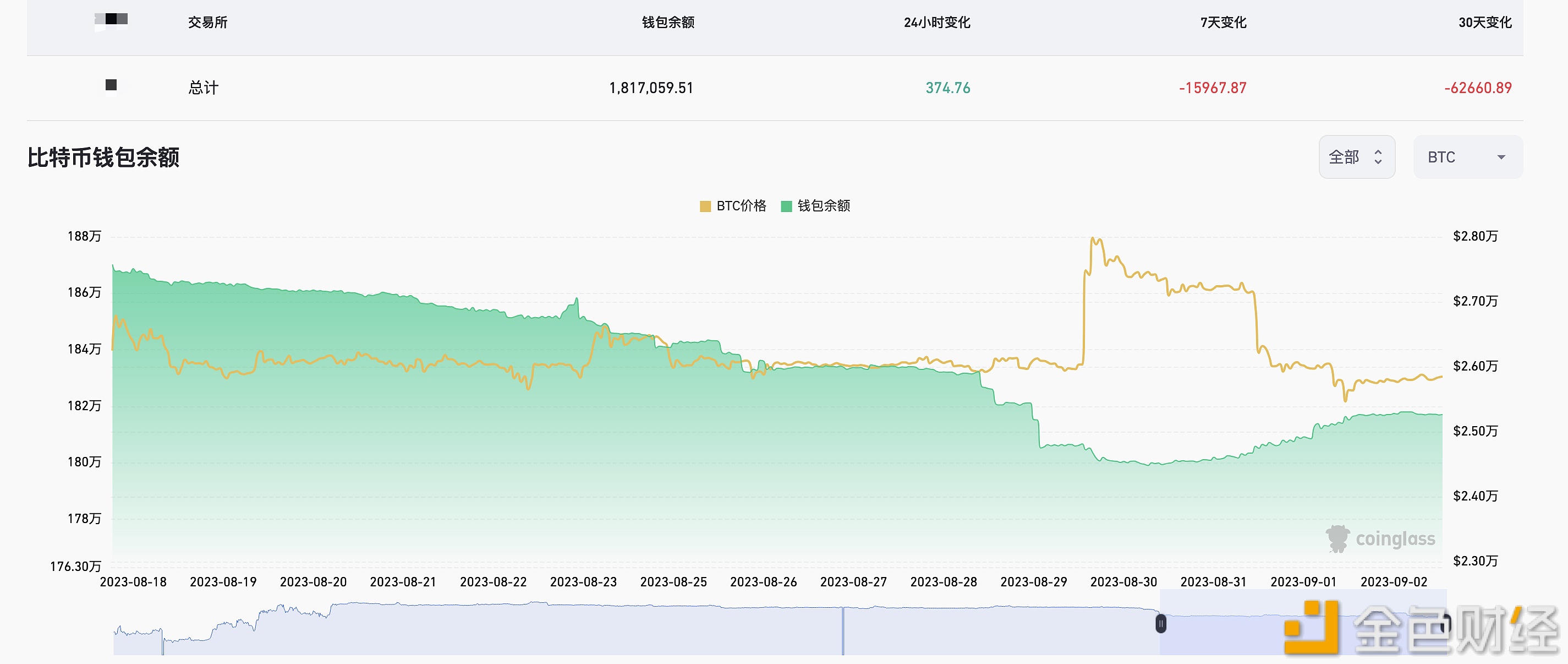
Task: Click the yellow BTC价格 legend swatch
Action: [x=705, y=206]
